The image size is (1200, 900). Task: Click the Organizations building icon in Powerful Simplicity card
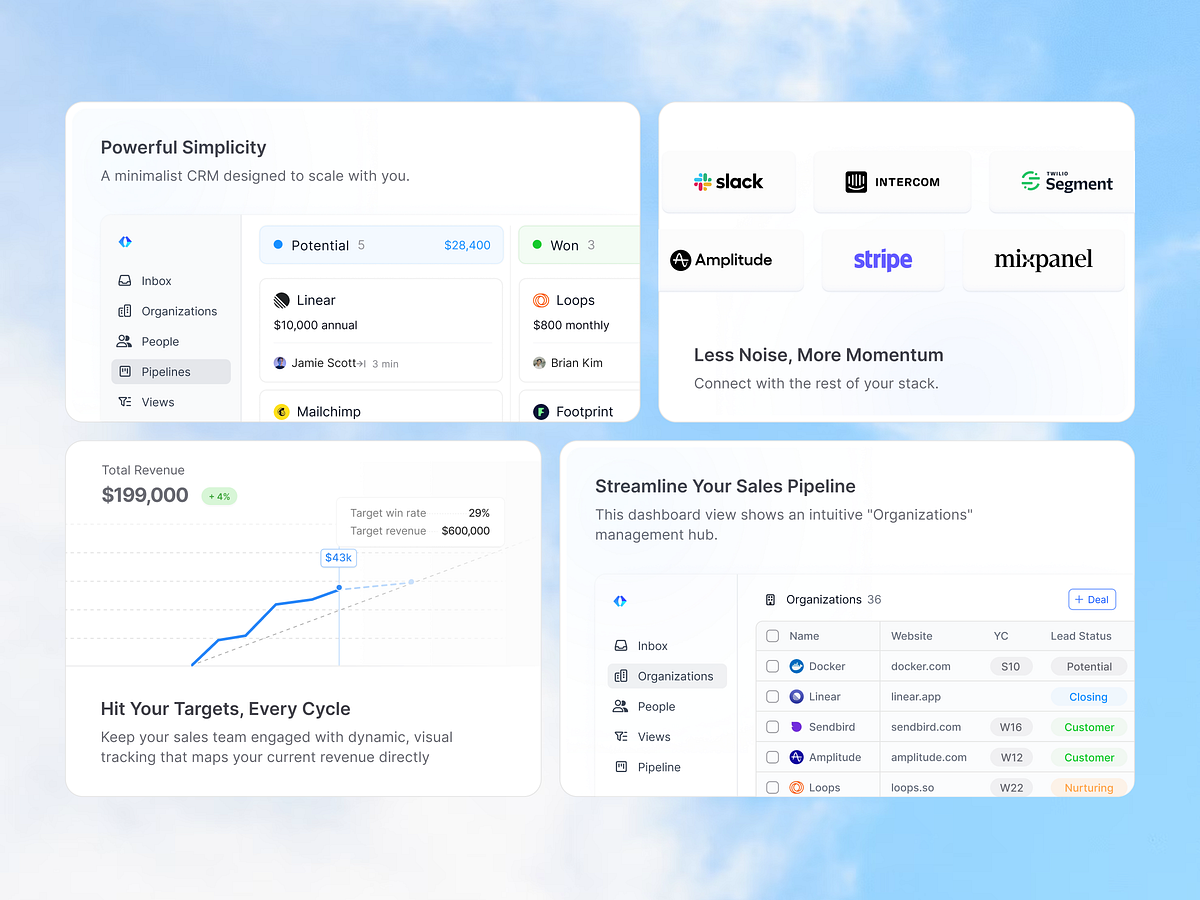pos(125,311)
